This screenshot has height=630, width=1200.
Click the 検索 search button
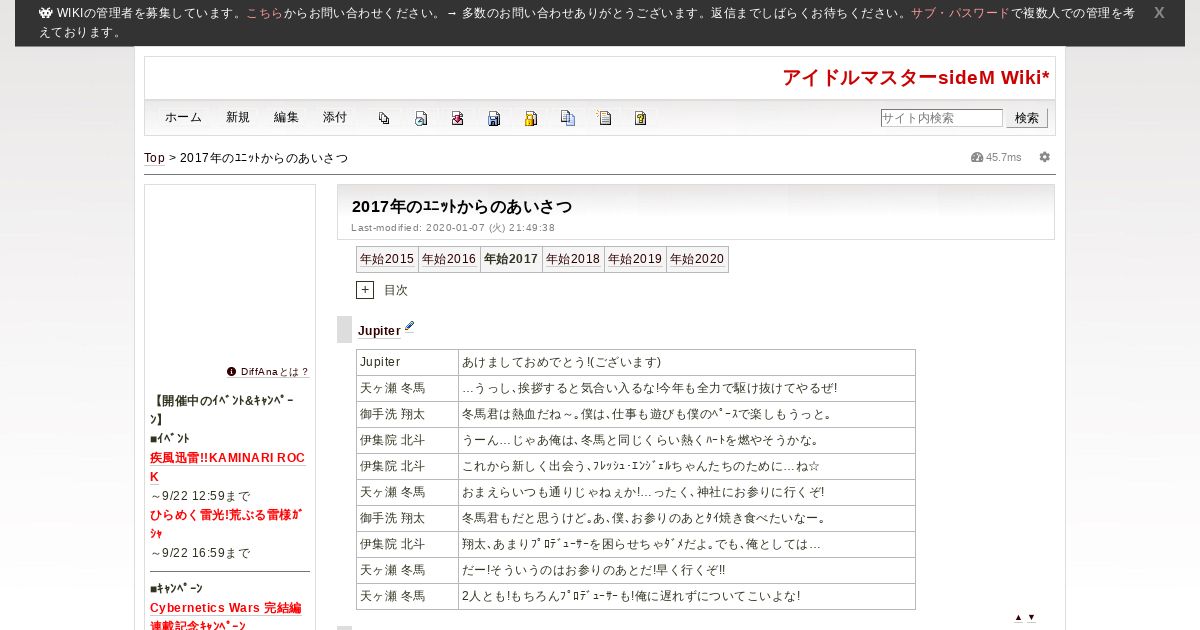(1027, 118)
